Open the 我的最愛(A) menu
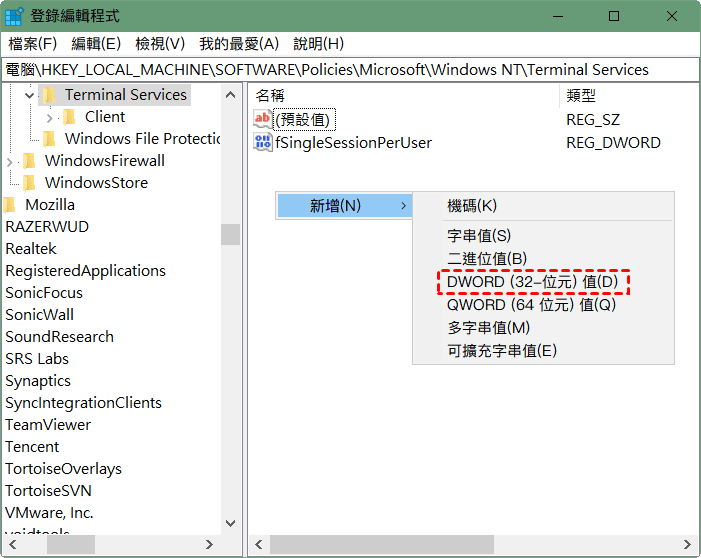The image size is (701, 558). [x=239, y=44]
